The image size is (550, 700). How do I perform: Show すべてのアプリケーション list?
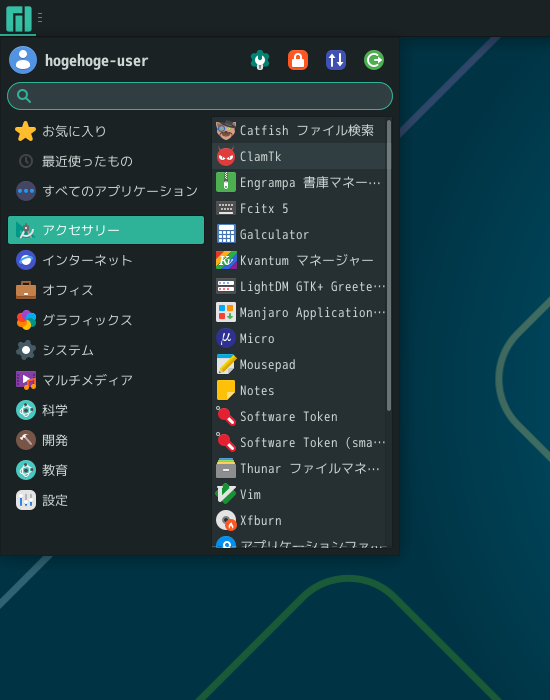tap(106, 191)
